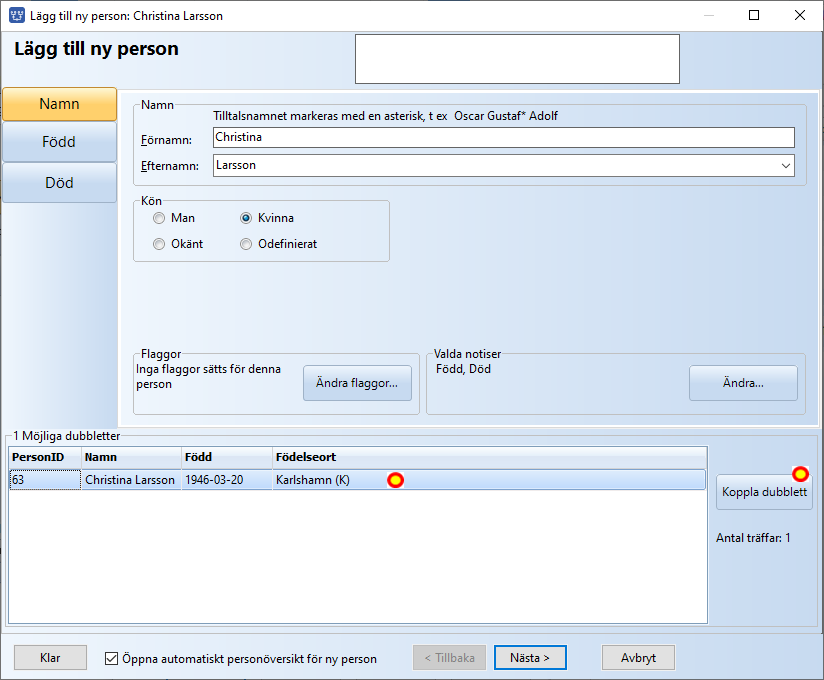
Task: Click the PersonID column header
Action: click(x=45, y=457)
